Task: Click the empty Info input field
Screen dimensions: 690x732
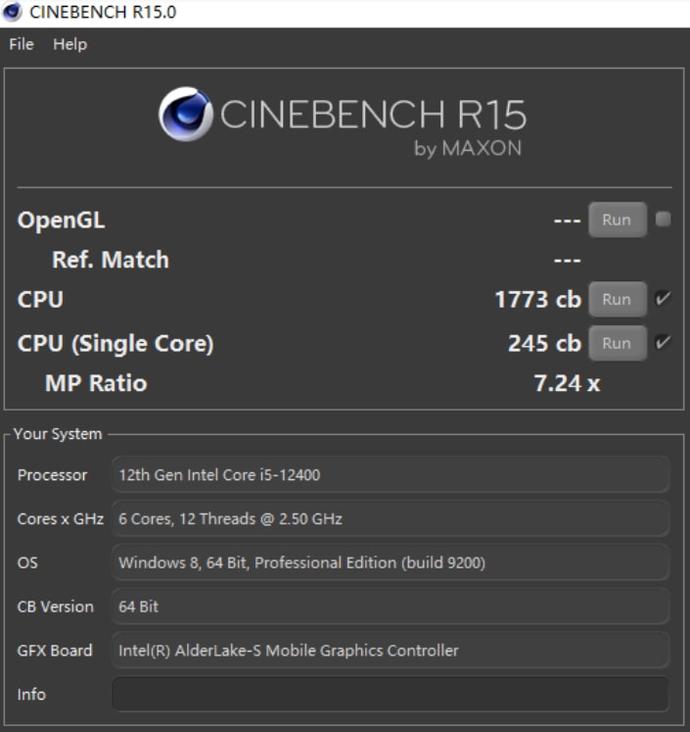Action: click(x=391, y=694)
